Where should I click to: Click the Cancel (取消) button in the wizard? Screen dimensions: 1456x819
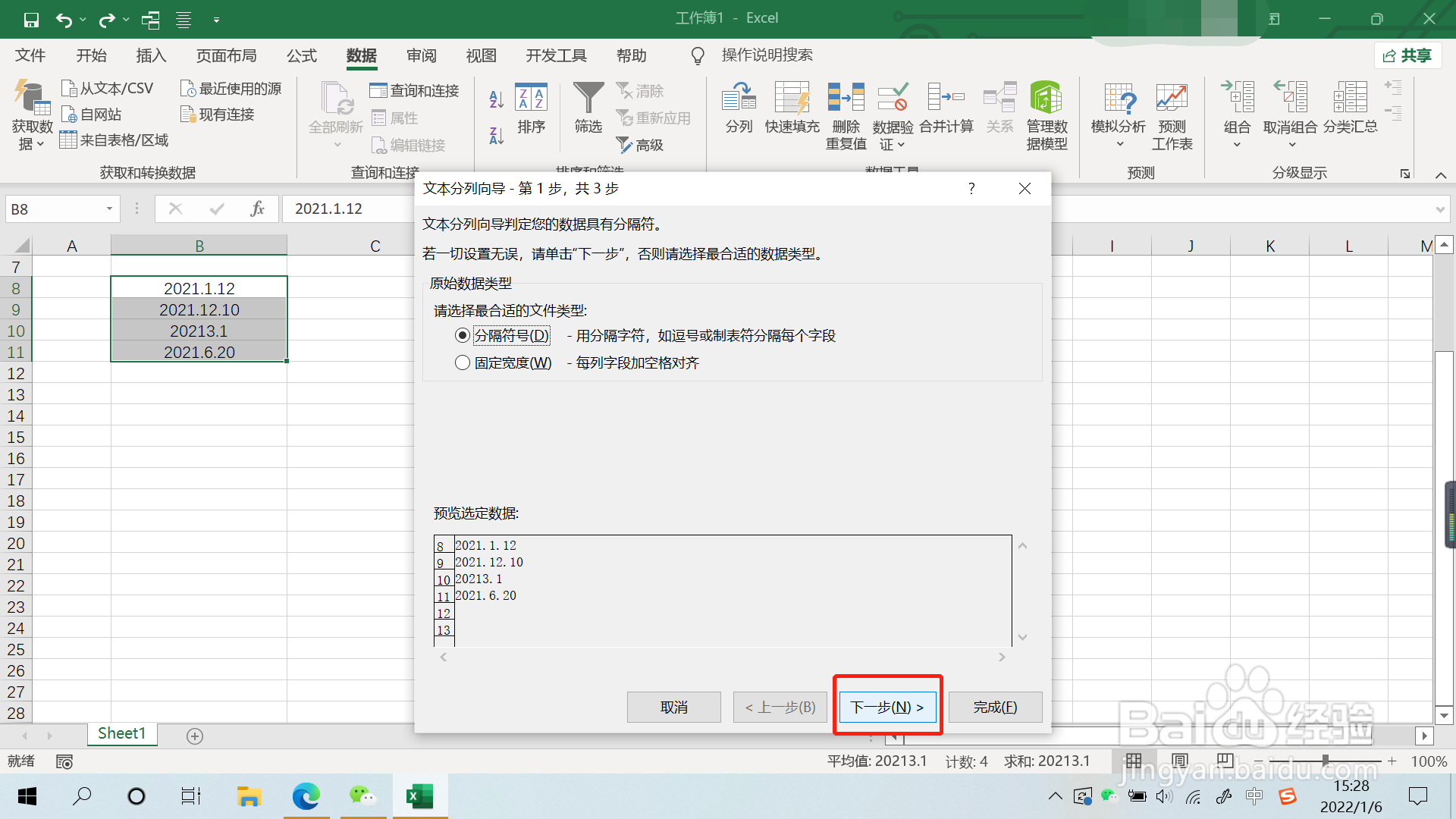point(673,707)
